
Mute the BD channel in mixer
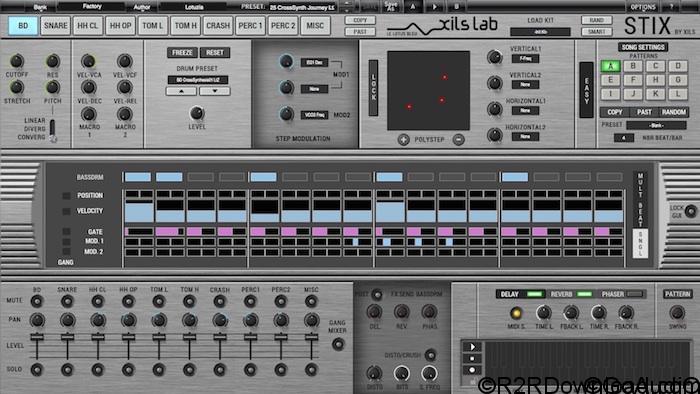coord(37,302)
